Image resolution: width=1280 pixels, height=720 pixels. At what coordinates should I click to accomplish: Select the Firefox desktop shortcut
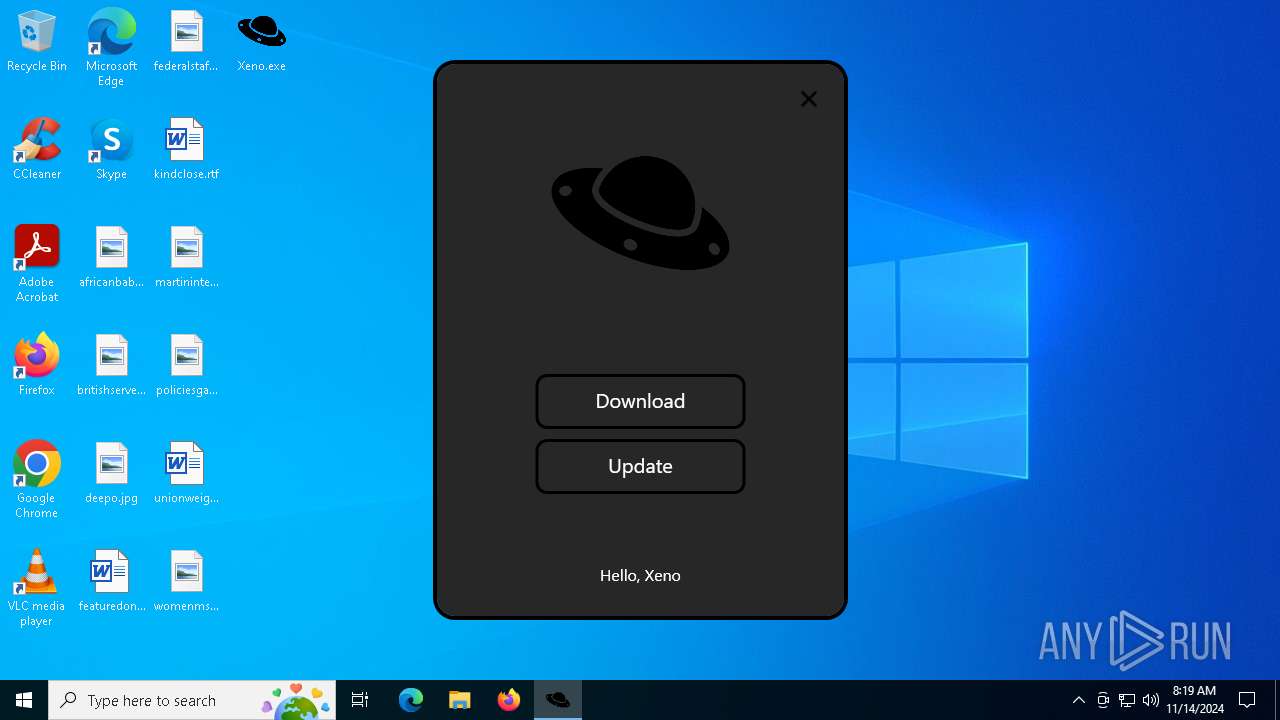37,366
